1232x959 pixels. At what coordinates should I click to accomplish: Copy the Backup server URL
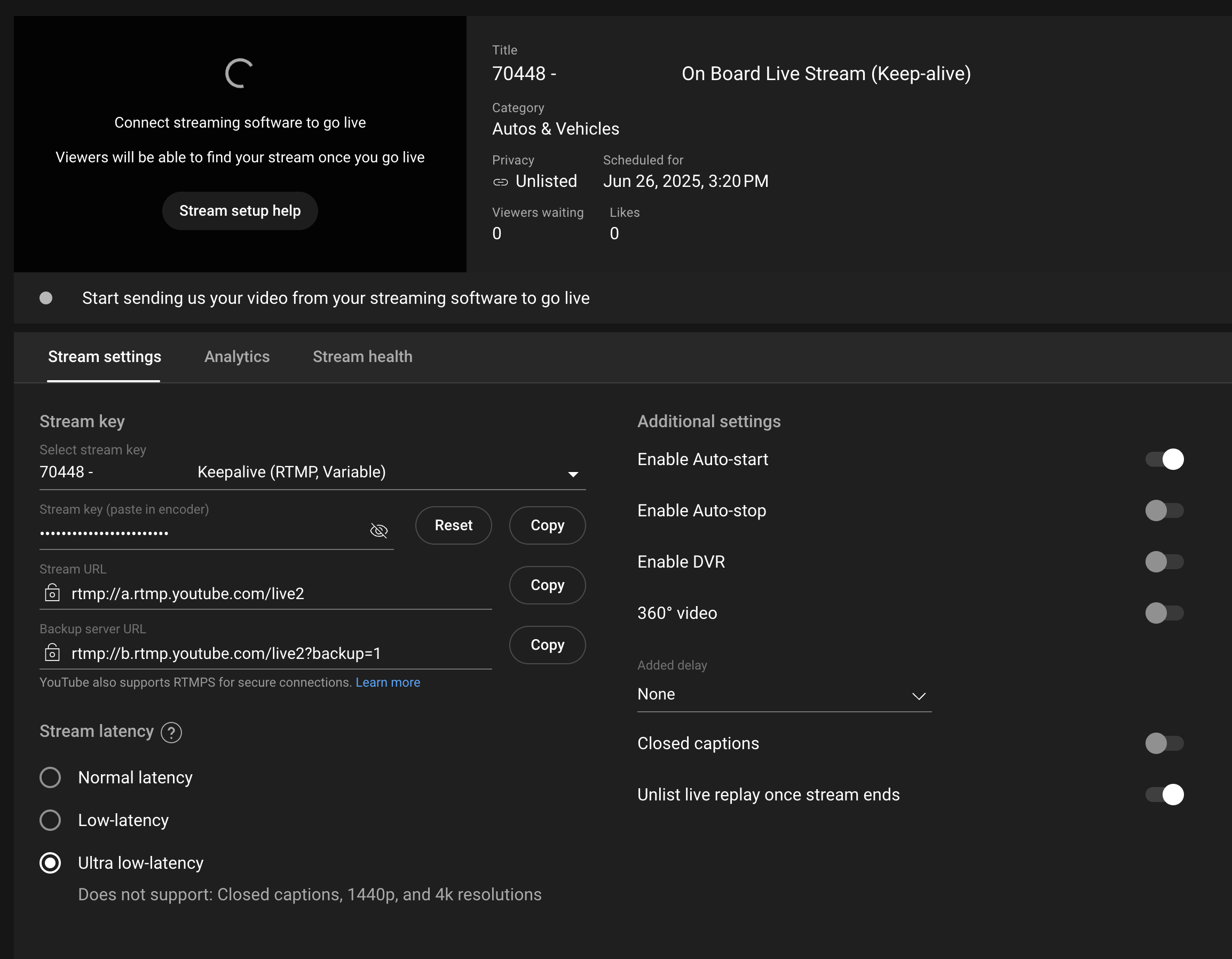tap(547, 645)
